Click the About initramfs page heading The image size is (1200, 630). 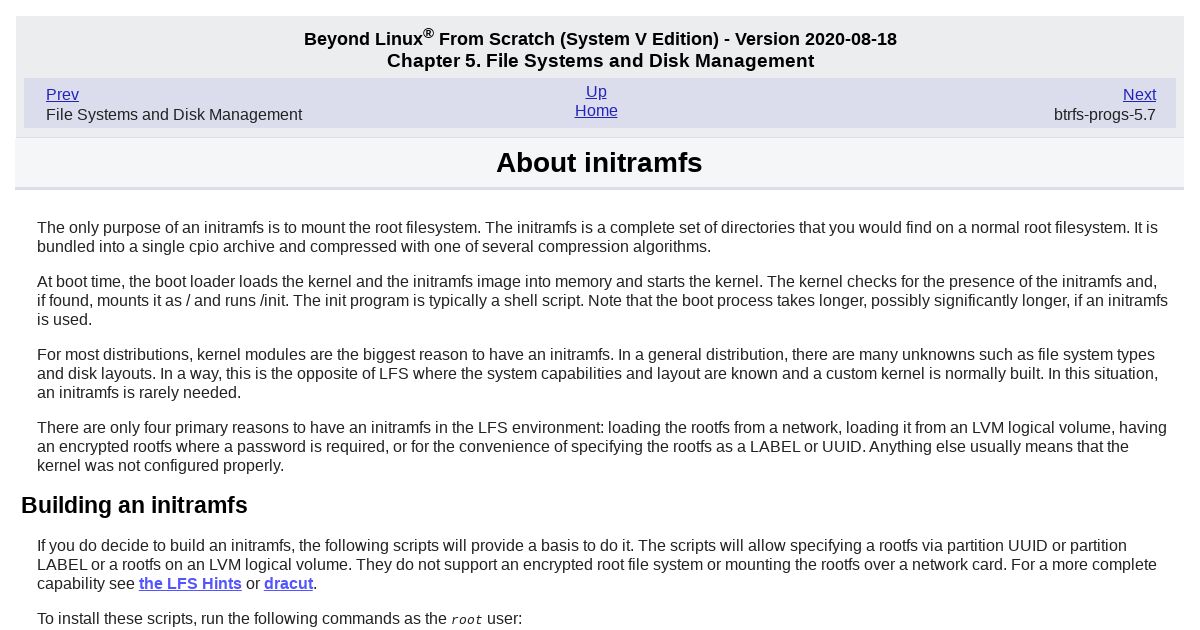599,163
